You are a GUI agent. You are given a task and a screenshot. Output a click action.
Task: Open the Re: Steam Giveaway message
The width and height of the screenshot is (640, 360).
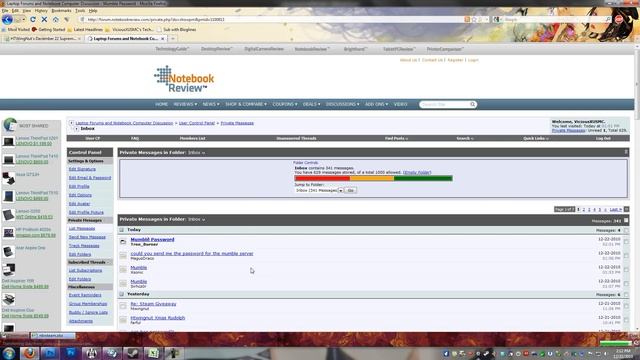tap(153, 304)
